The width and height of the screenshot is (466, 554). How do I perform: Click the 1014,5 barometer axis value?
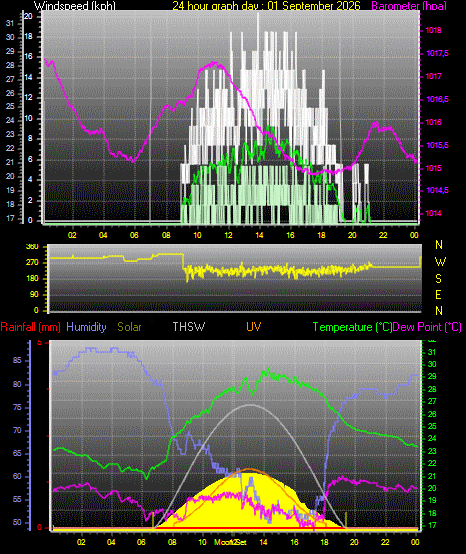click(x=437, y=190)
